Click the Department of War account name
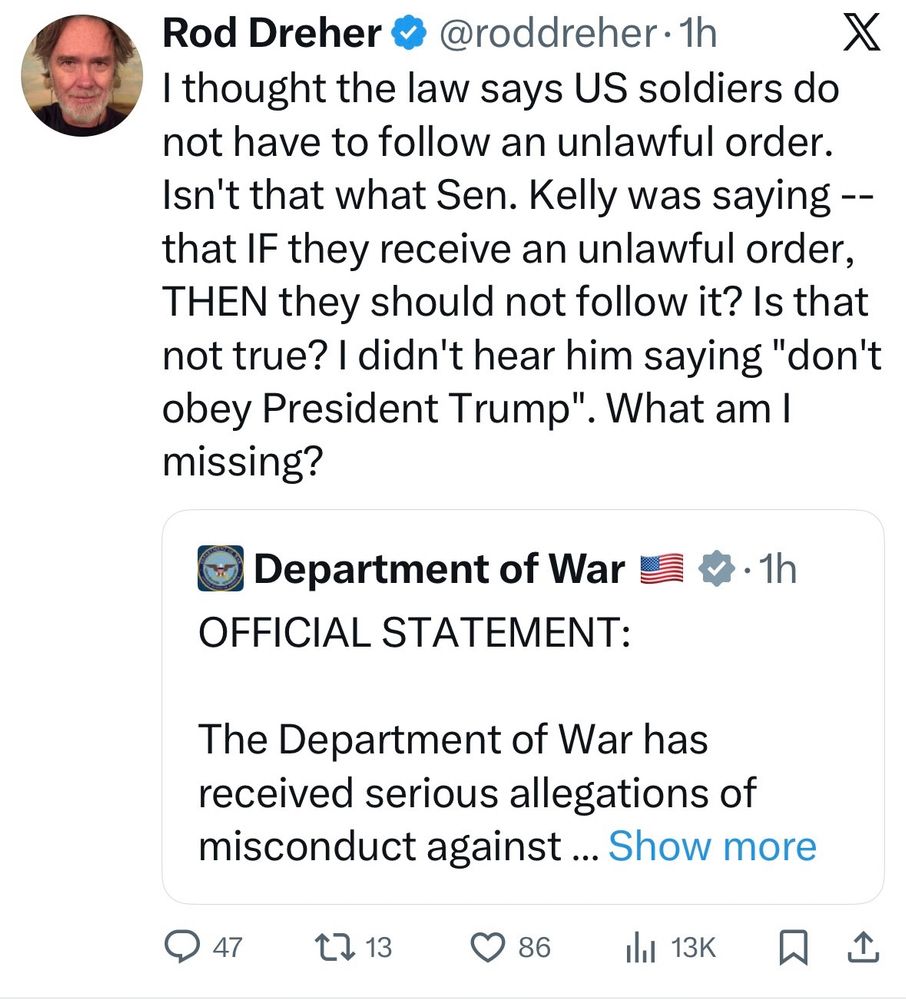The image size is (906, 1000). coord(439,570)
